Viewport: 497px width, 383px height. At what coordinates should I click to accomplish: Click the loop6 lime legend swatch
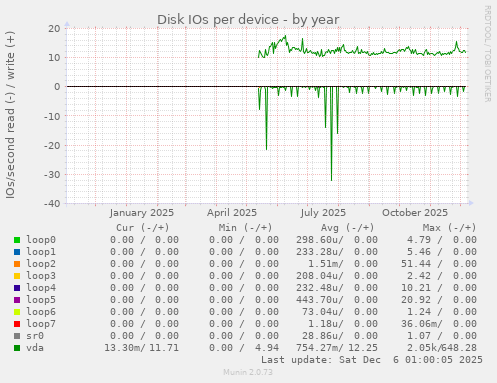[17, 312]
